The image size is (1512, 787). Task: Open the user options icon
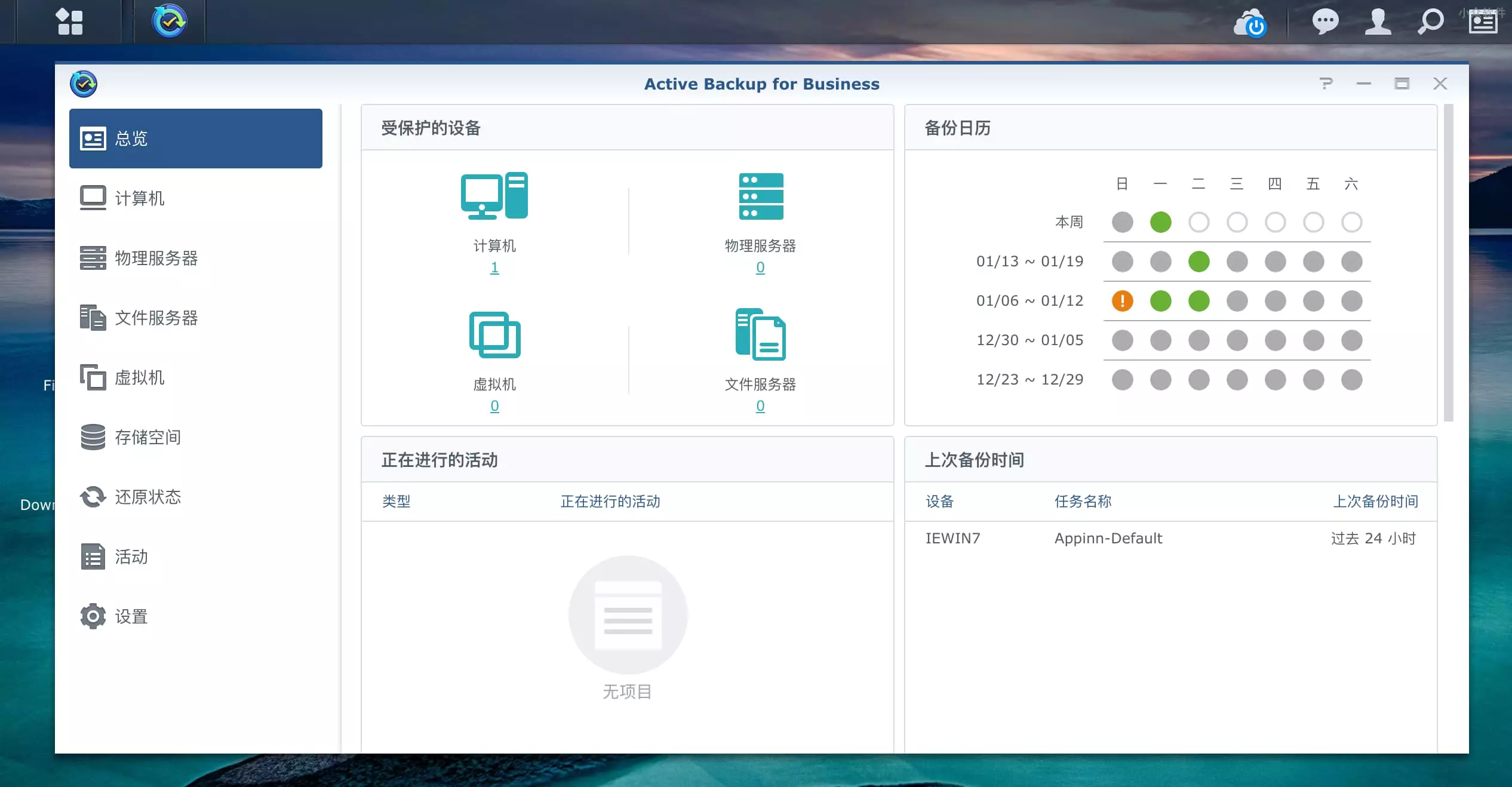[1378, 21]
